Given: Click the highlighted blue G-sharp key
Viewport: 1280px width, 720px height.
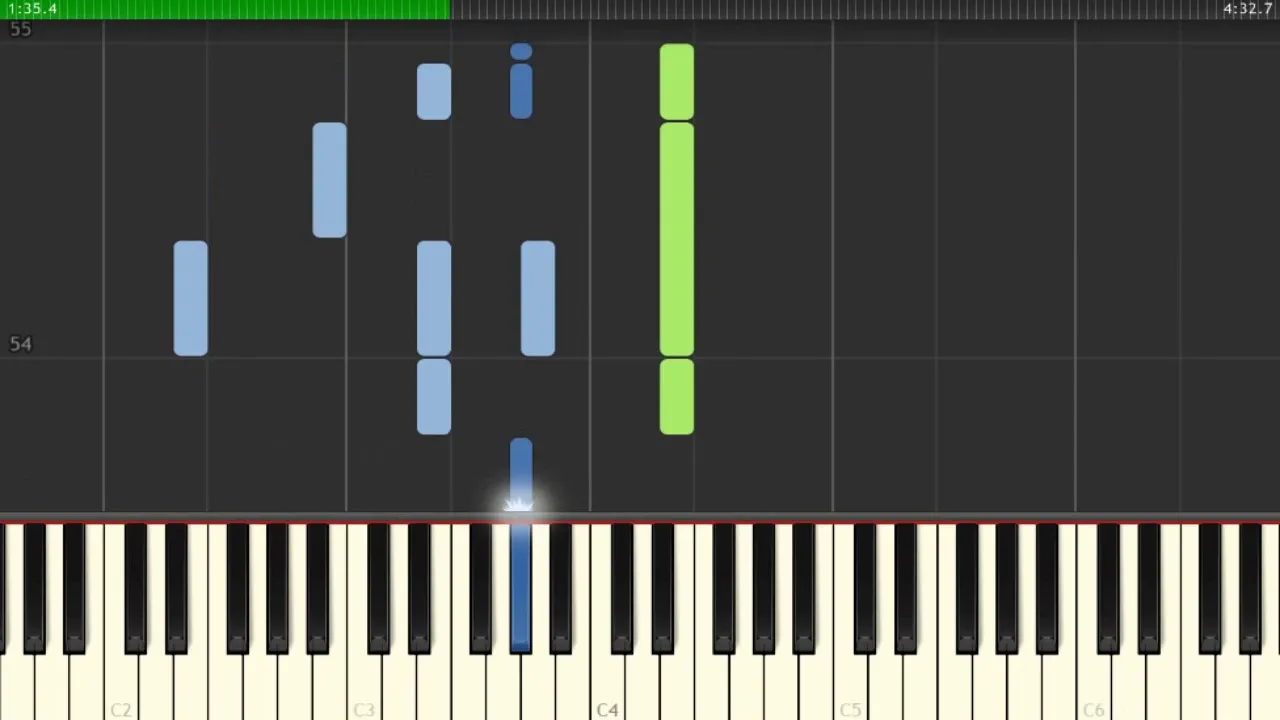Looking at the screenshot, I should 520,590.
